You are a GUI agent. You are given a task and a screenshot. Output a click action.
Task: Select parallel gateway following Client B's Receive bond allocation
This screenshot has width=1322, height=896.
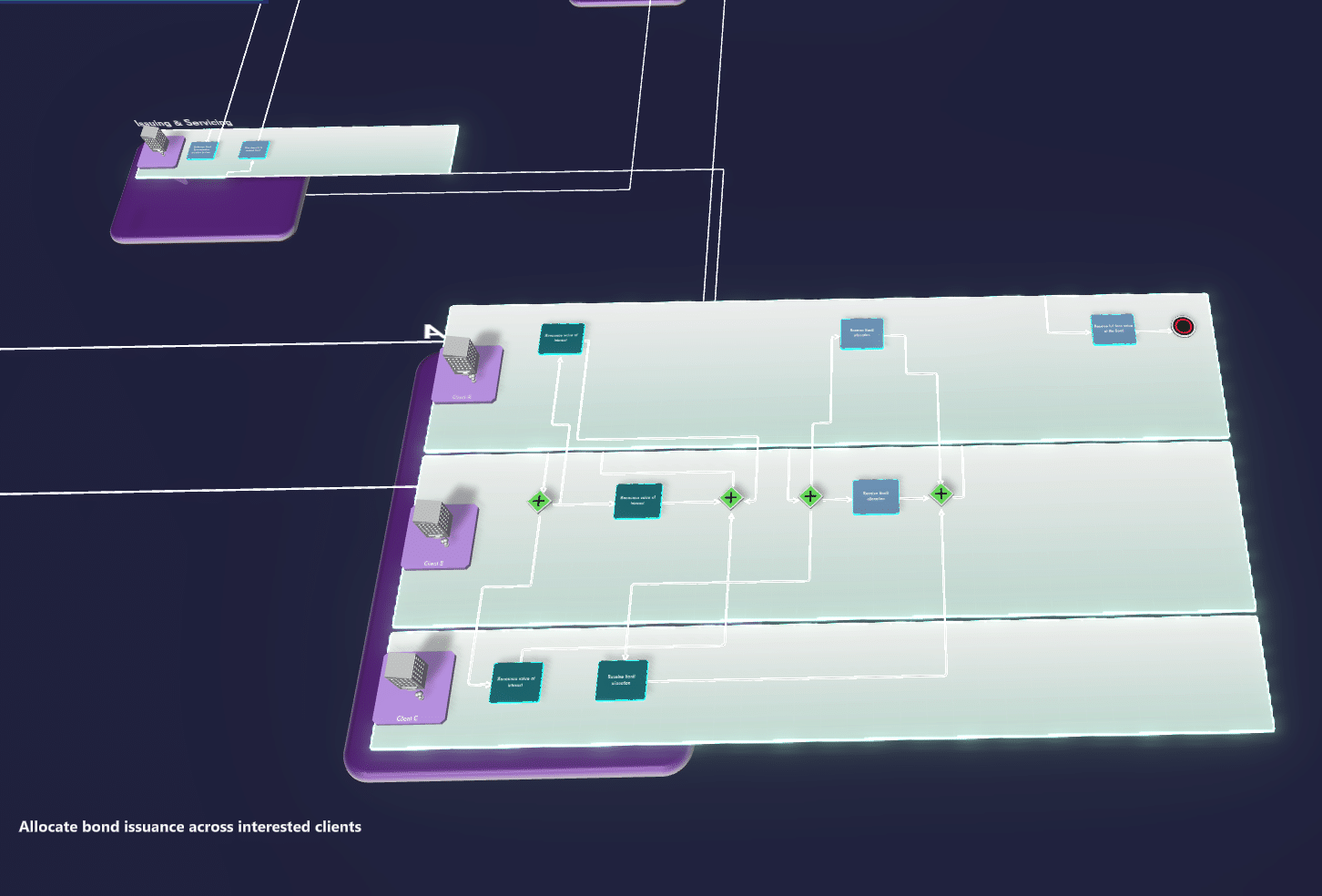[x=941, y=494]
